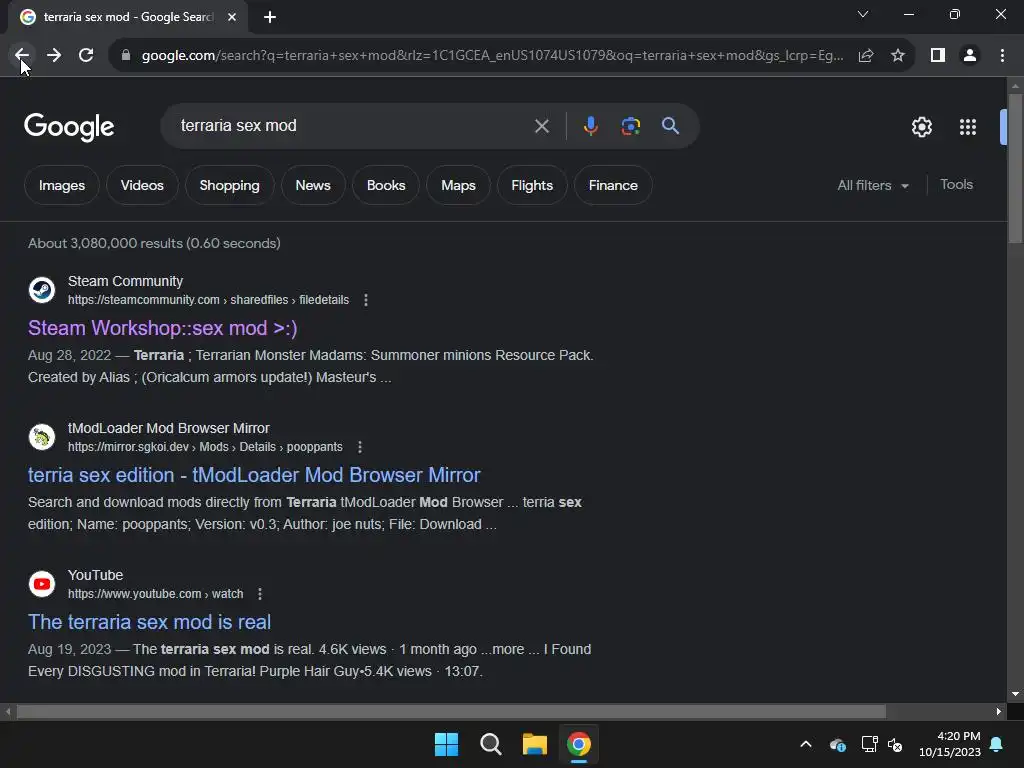Show hidden system tray icons
The height and width of the screenshot is (768, 1024).
click(806, 744)
